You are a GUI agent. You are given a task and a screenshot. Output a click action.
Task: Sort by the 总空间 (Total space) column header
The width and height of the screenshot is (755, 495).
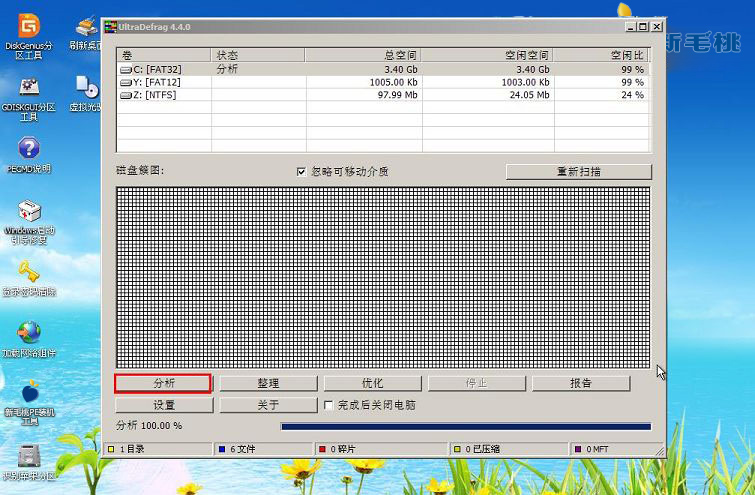(364, 55)
